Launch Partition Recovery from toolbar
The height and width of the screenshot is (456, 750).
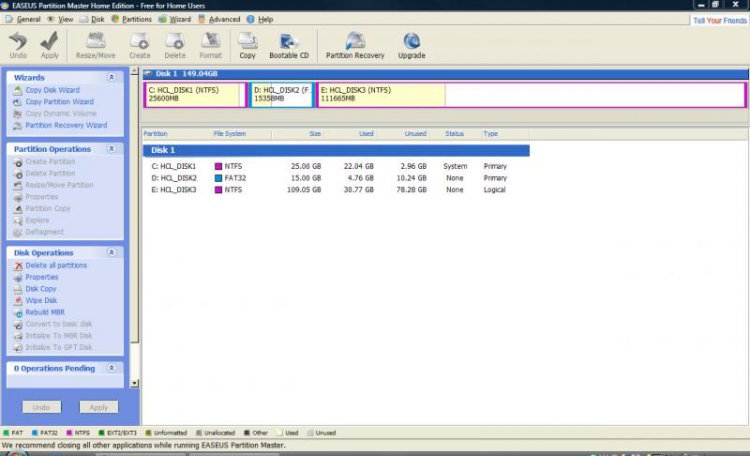tap(355, 45)
